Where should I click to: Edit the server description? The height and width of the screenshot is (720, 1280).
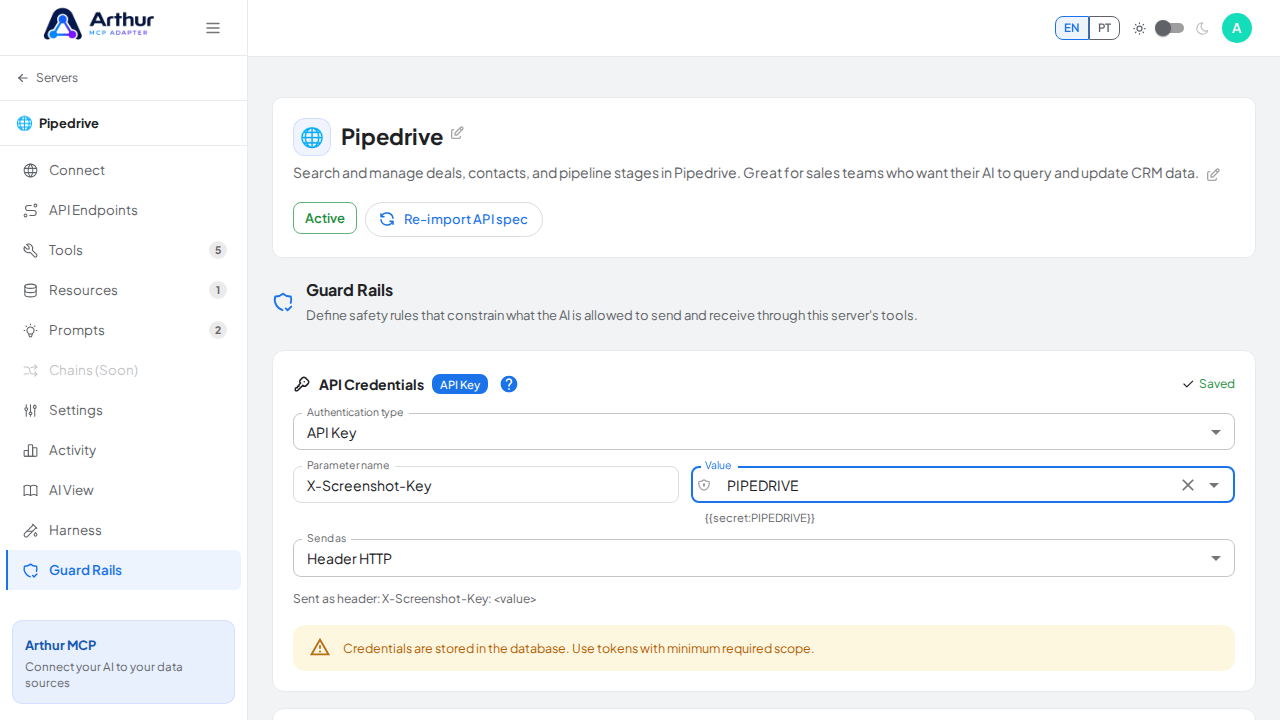pyautogui.click(x=1213, y=174)
